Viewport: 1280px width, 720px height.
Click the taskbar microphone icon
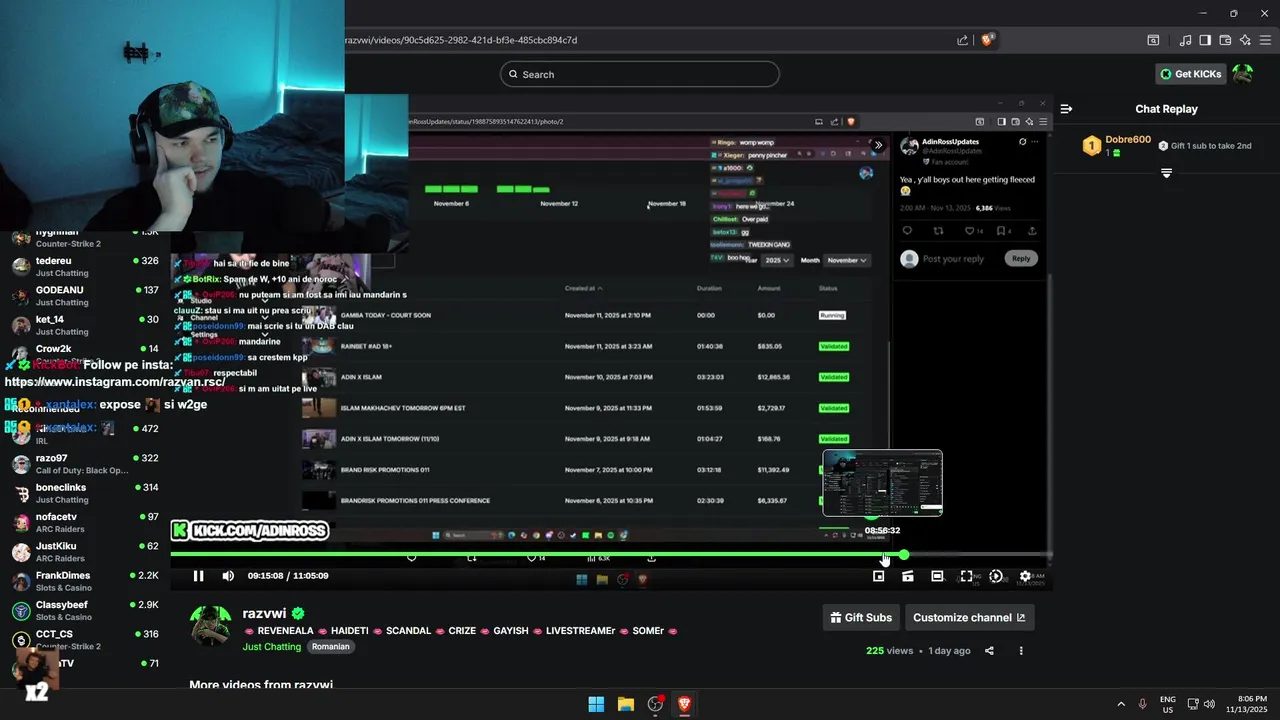(x=1142, y=704)
